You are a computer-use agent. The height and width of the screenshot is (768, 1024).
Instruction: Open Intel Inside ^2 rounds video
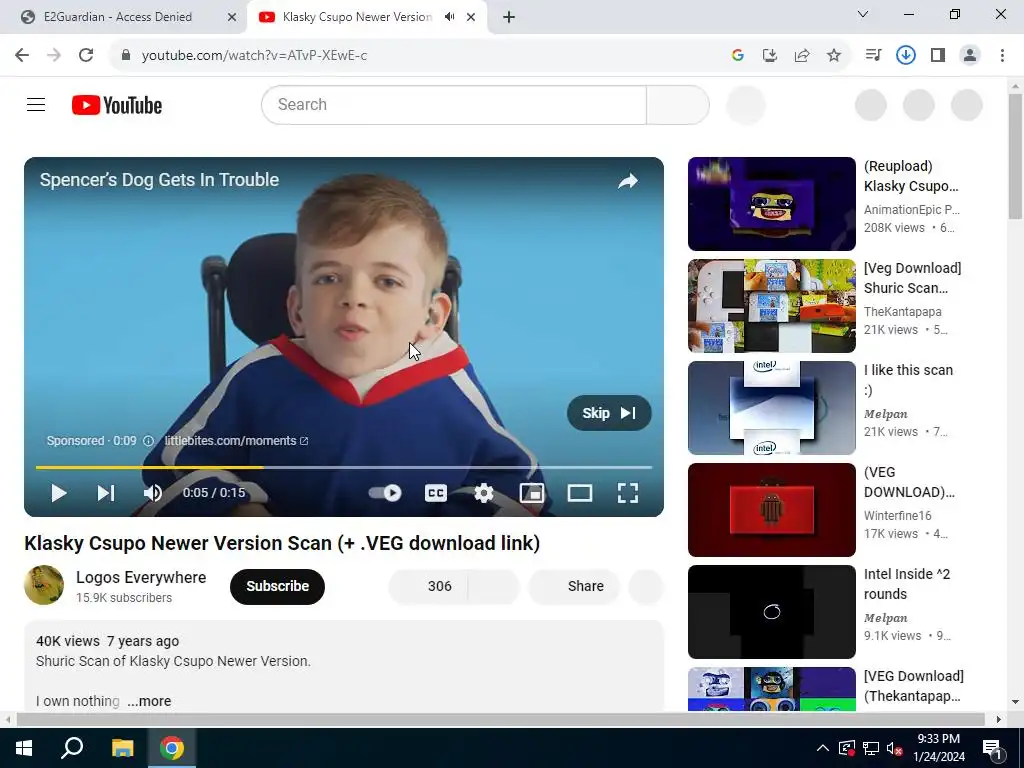(771, 611)
